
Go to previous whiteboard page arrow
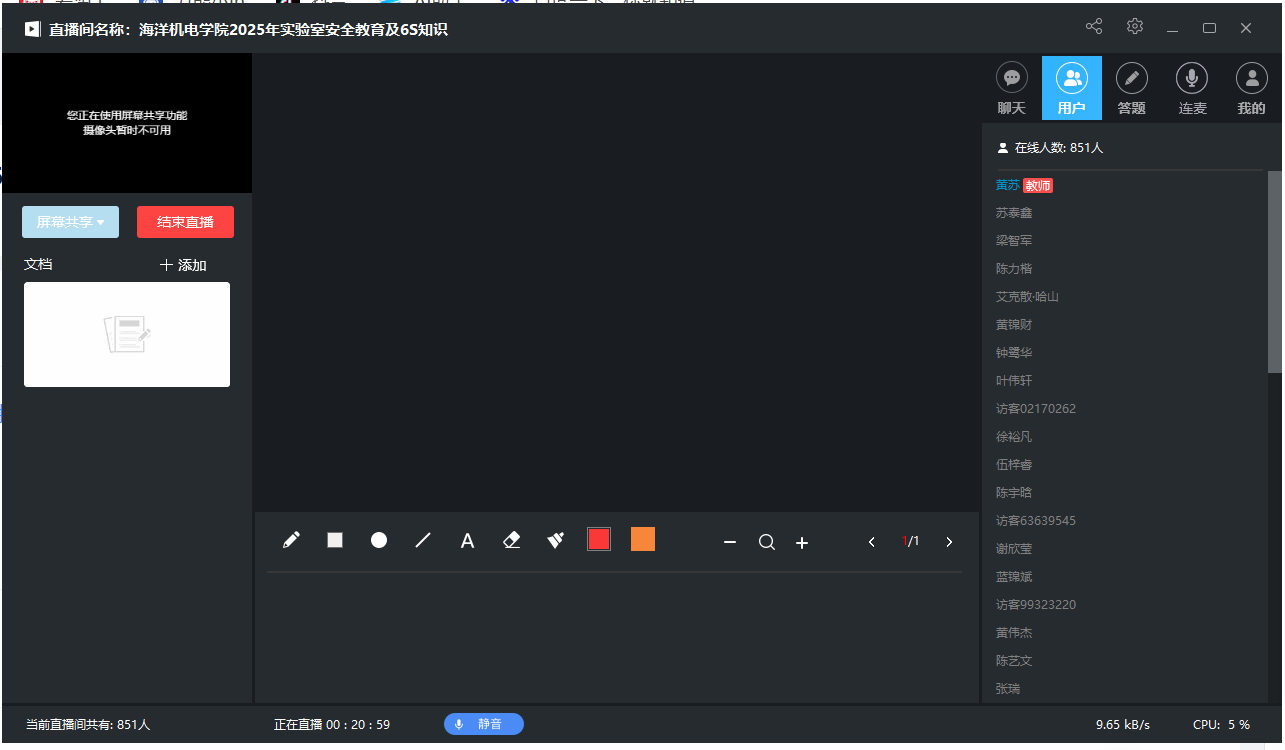tap(872, 542)
